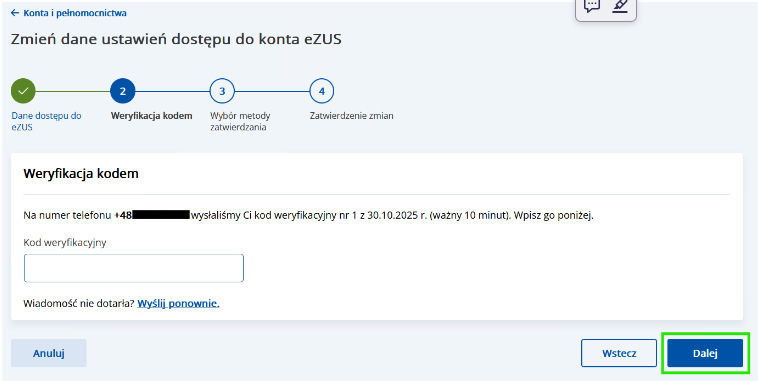The width and height of the screenshot is (758, 381).
Task: Click the step 4 circle
Action: click(x=321, y=91)
